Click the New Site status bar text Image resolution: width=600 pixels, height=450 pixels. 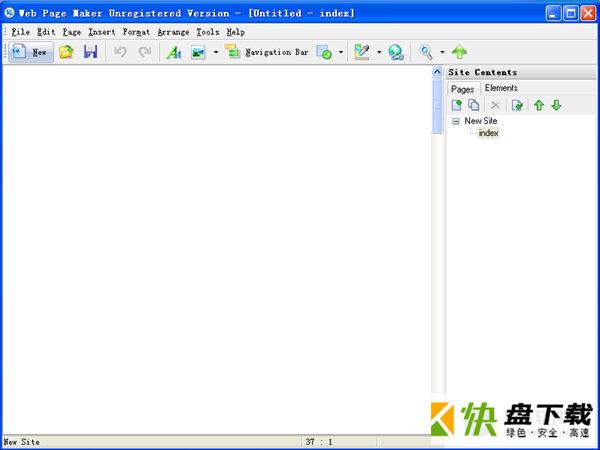pyautogui.click(x=22, y=442)
